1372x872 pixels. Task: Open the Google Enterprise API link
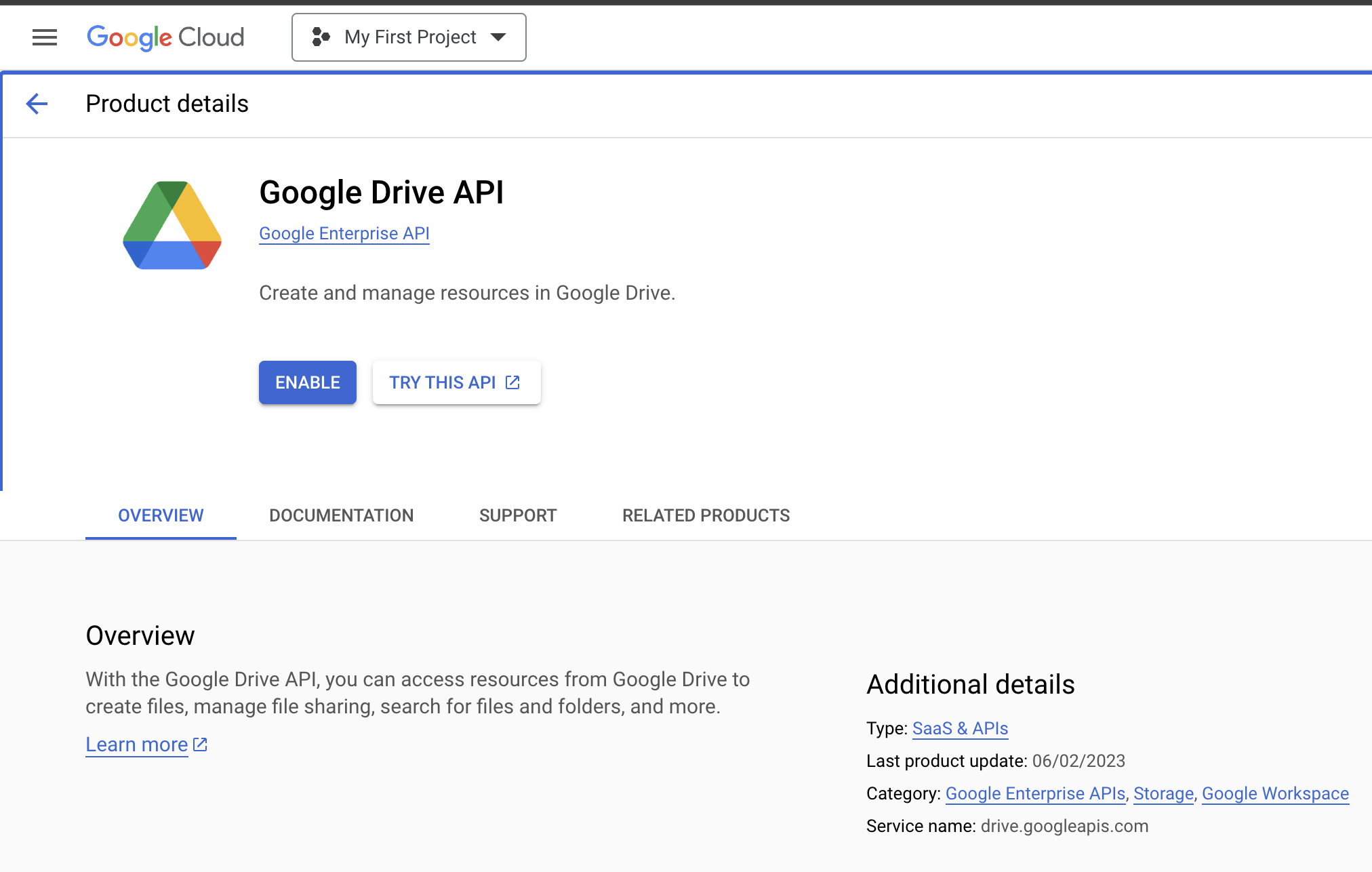(x=344, y=233)
